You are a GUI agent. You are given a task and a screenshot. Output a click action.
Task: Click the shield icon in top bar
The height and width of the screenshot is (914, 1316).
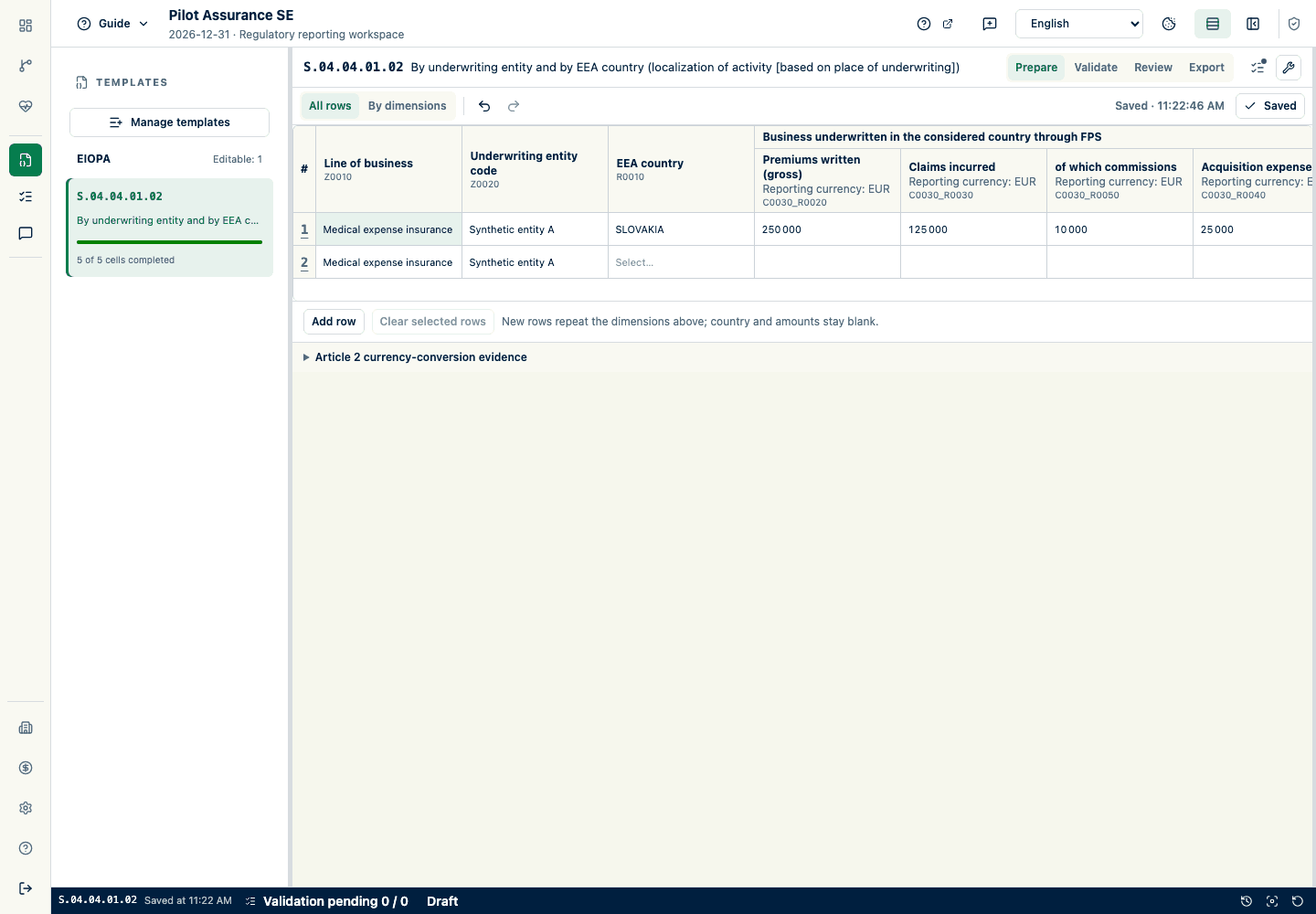coord(1294,24)
